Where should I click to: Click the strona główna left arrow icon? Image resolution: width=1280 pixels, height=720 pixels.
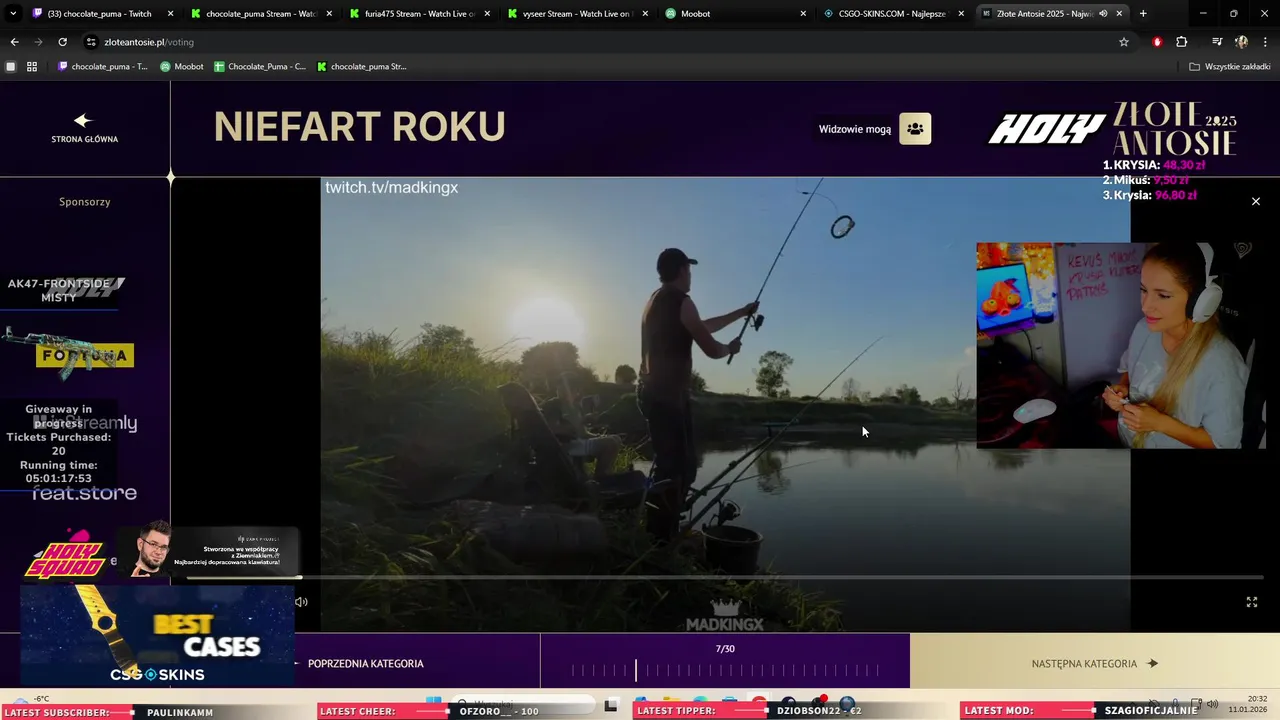83,121
